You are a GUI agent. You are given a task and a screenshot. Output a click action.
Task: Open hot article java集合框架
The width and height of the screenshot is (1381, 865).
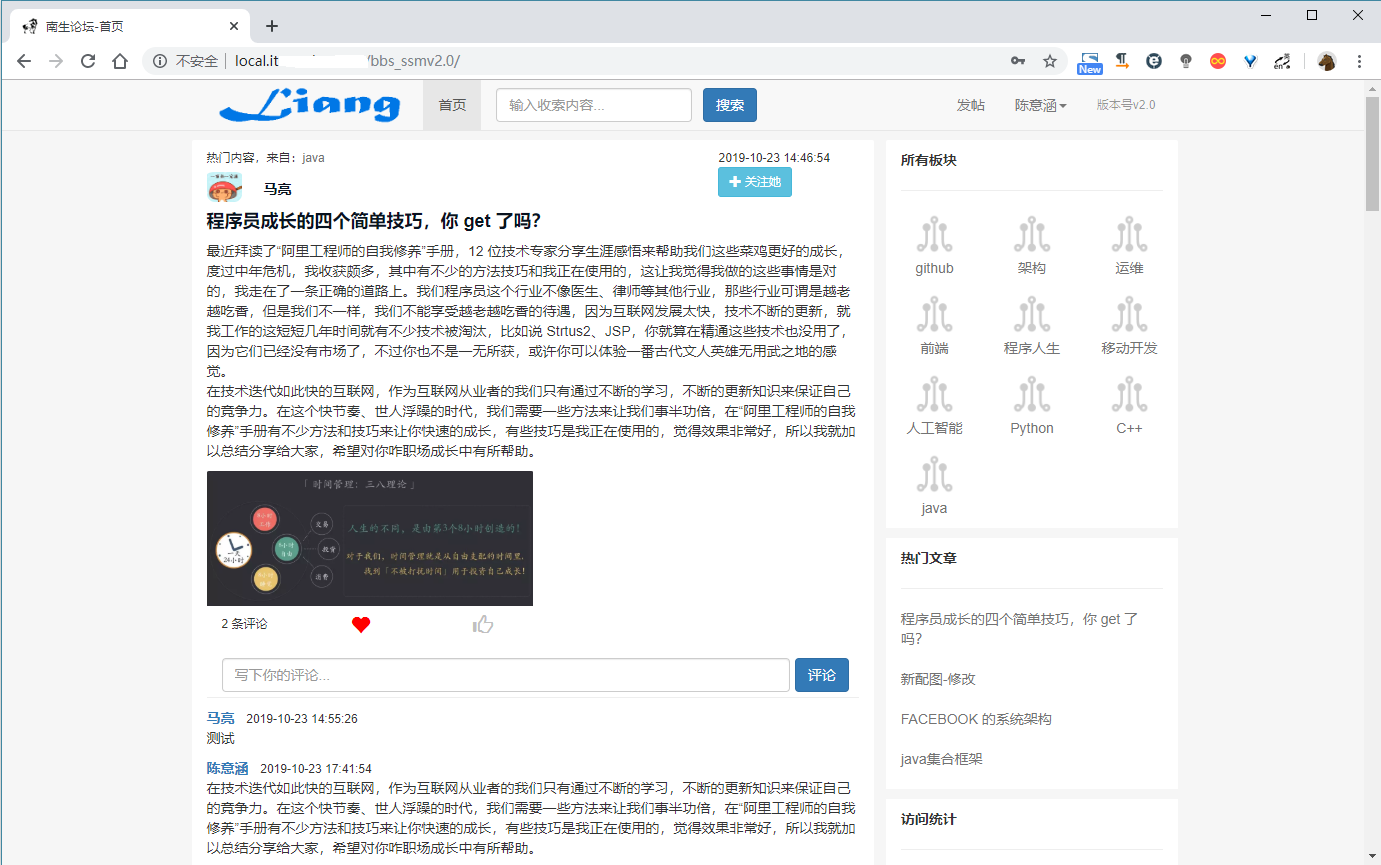coord(942,759)
